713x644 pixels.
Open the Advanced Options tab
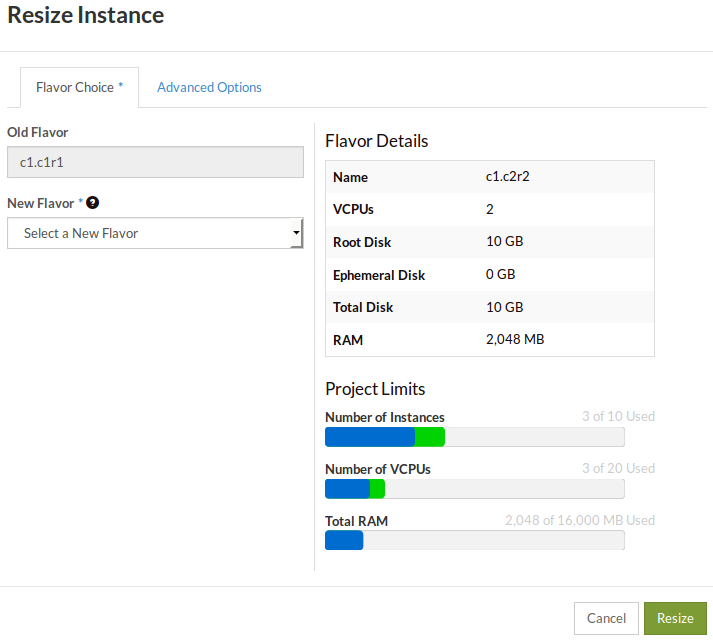[x=209, y=87]
